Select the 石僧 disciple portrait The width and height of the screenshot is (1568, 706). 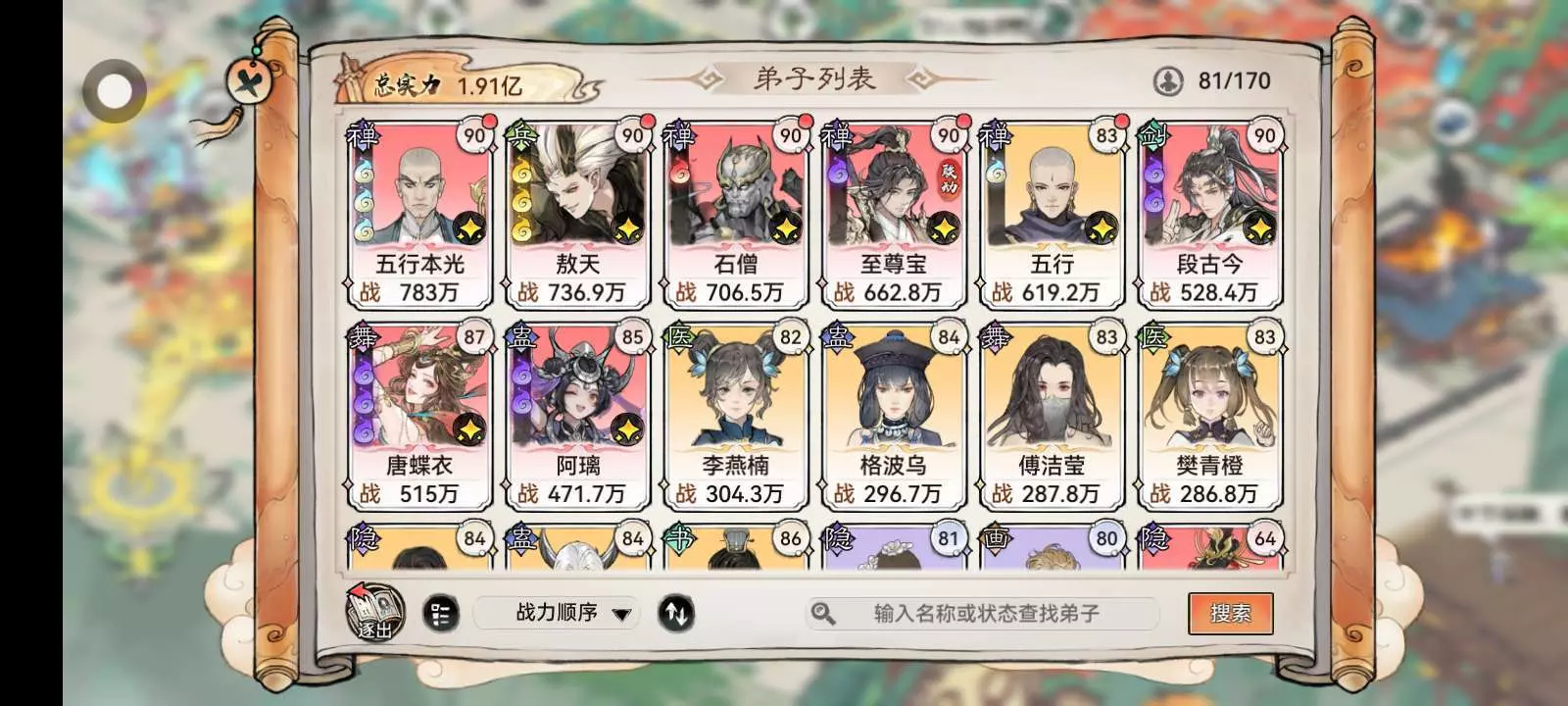point(736,215)
